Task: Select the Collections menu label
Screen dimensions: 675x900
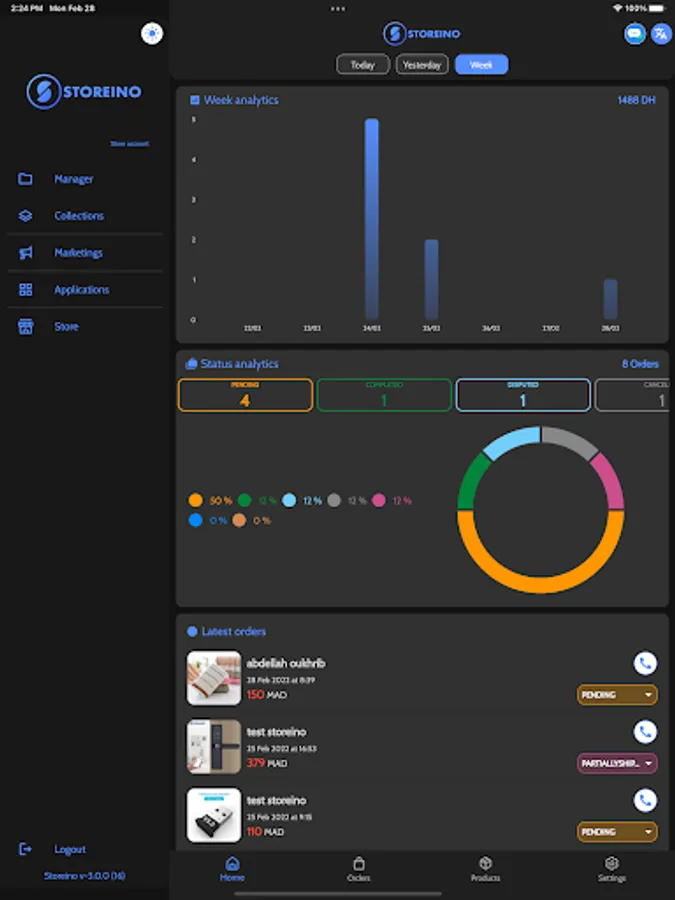Action: [79, 216]
